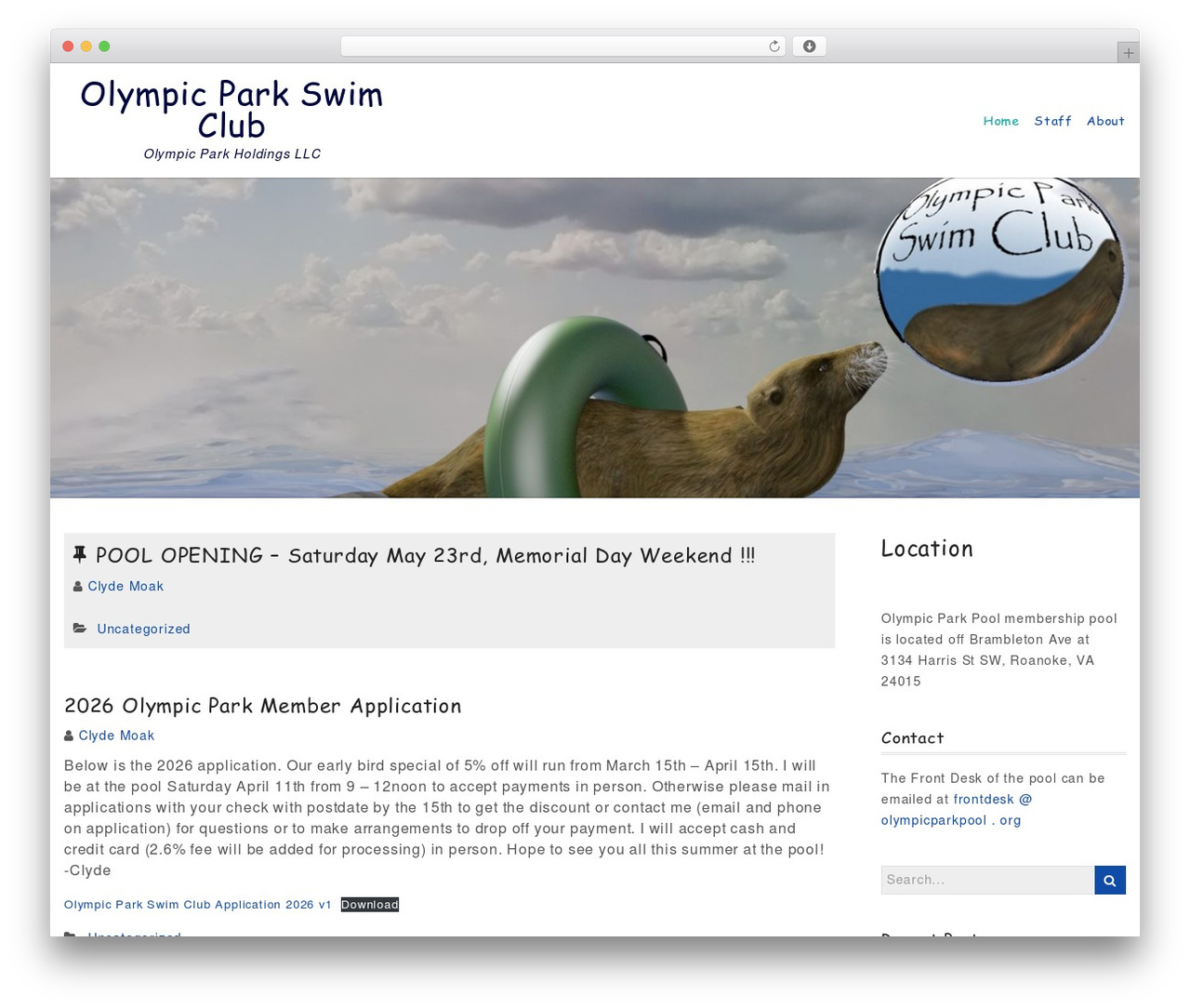Viewport: 1190px width, 1008px height.
Task: Open the POOL OPENING Saturday May 23rd post
Action: (x=425, y=555)
